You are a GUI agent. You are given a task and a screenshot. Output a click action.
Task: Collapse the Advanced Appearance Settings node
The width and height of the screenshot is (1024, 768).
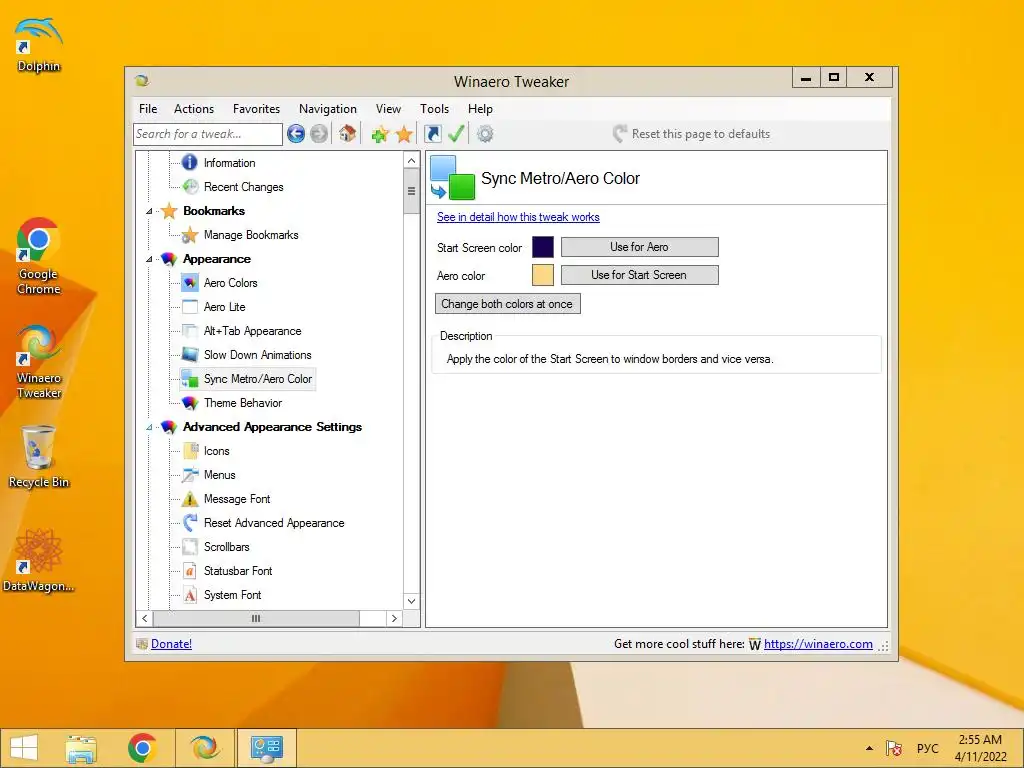click(x=149, y=427)
